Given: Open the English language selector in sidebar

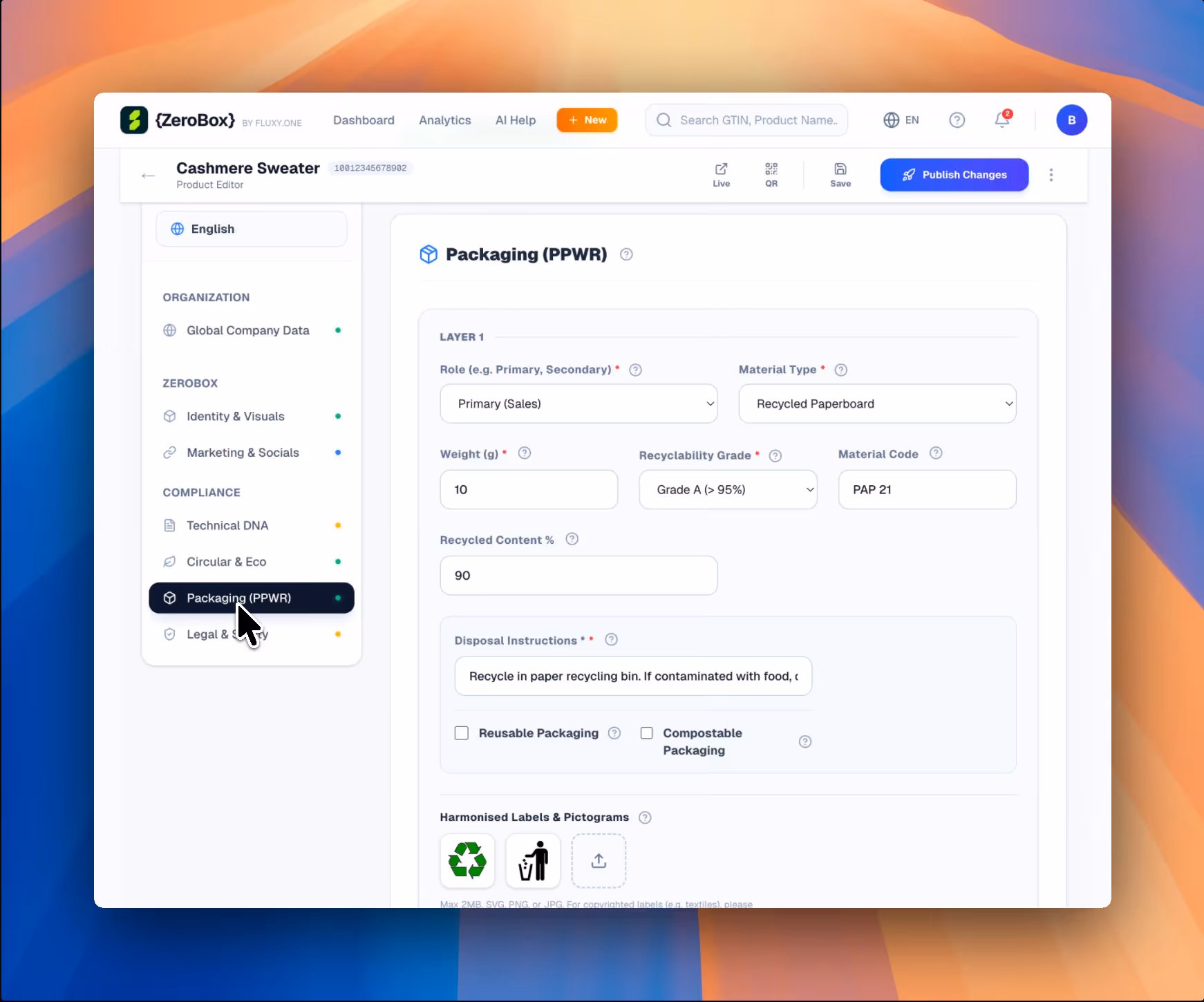Looking at the screenshot, I should pyautogui.click(x=252, y=229).
